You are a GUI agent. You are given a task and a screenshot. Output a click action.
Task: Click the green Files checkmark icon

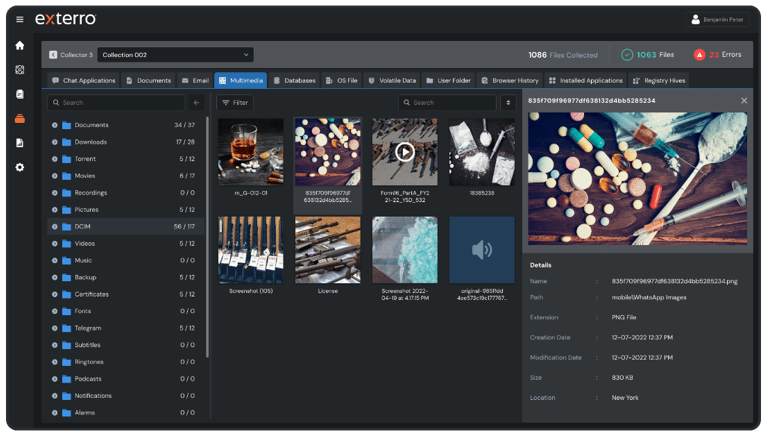point(627,55)
